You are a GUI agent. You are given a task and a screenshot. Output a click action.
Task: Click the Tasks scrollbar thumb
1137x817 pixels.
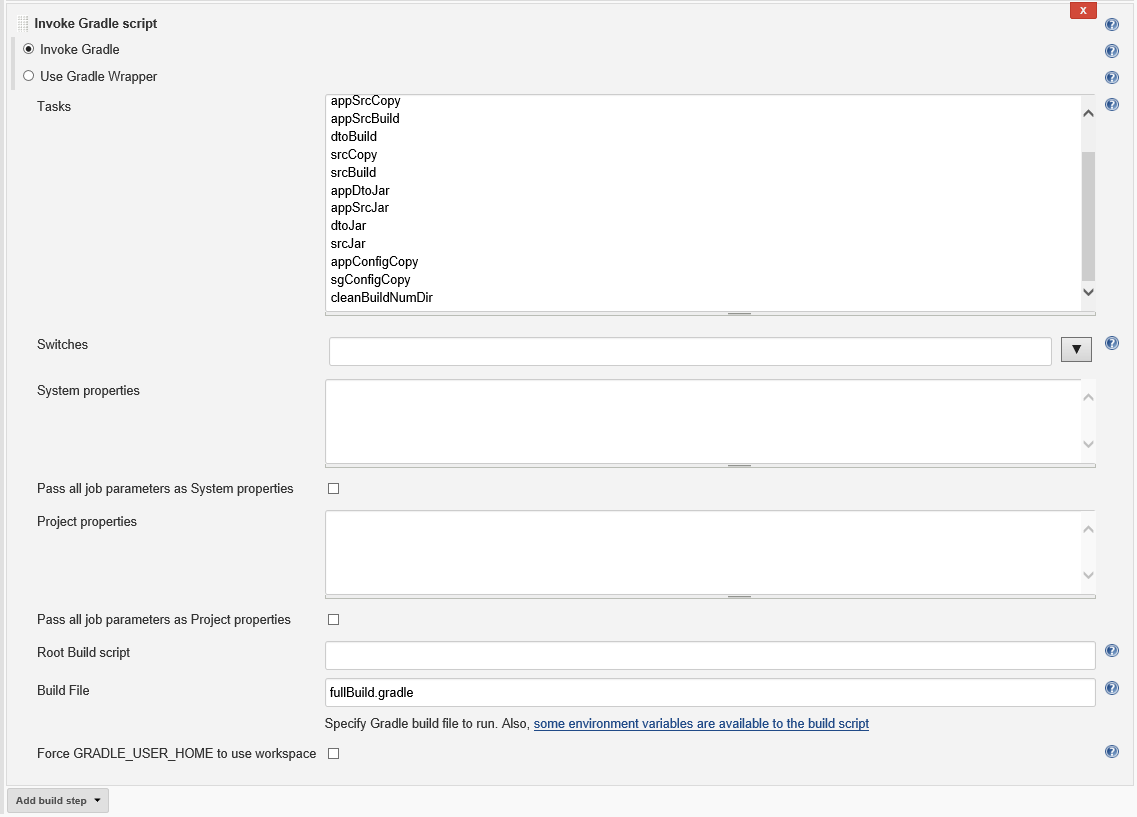(x=1088, y=216)
